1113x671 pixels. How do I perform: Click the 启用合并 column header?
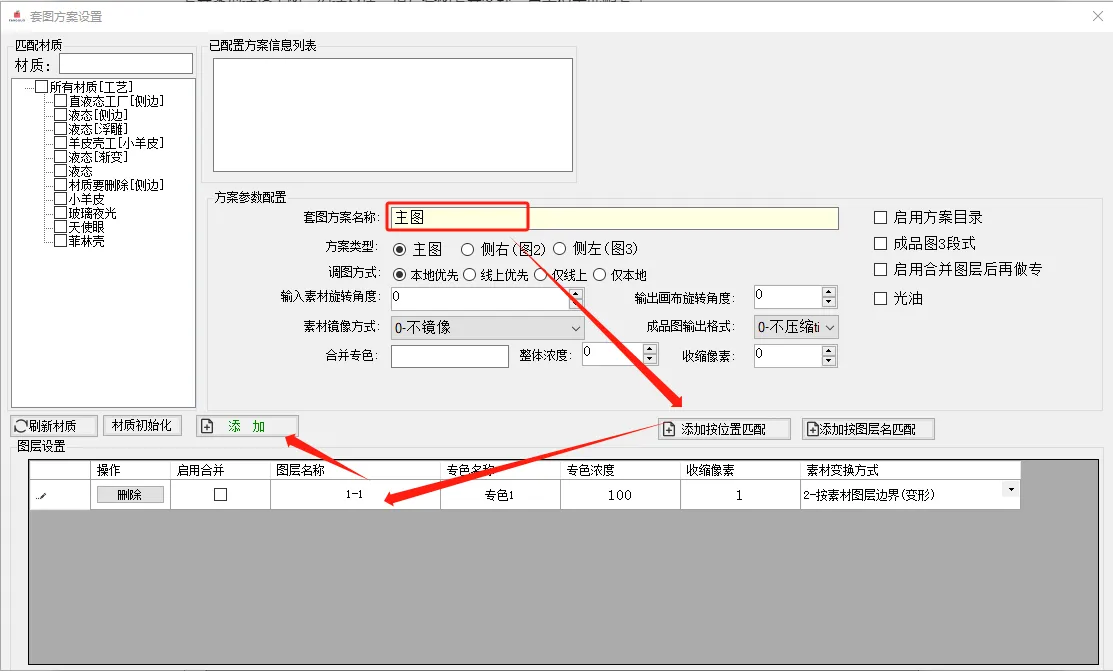click(x=221, y=470)
